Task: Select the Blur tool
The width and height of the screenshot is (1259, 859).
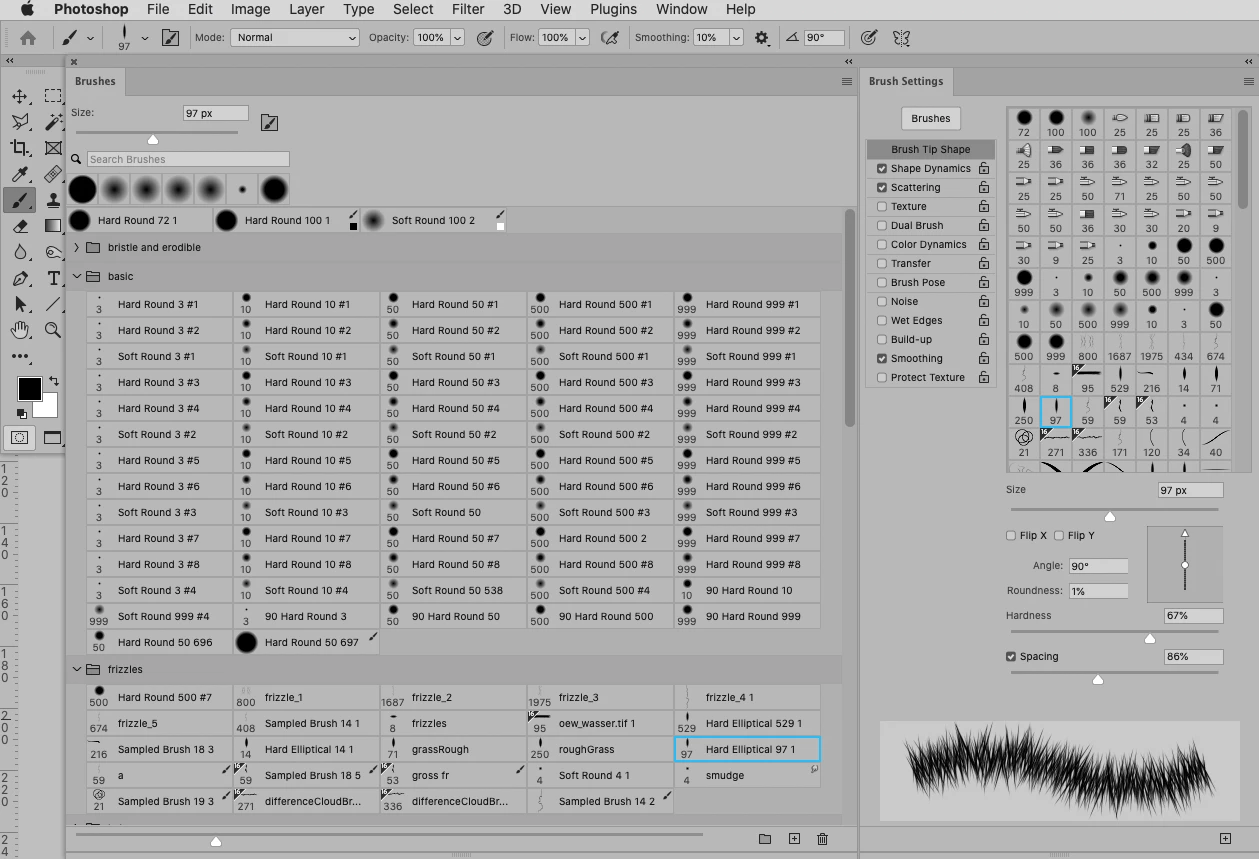Action: [x=19, y=252]
